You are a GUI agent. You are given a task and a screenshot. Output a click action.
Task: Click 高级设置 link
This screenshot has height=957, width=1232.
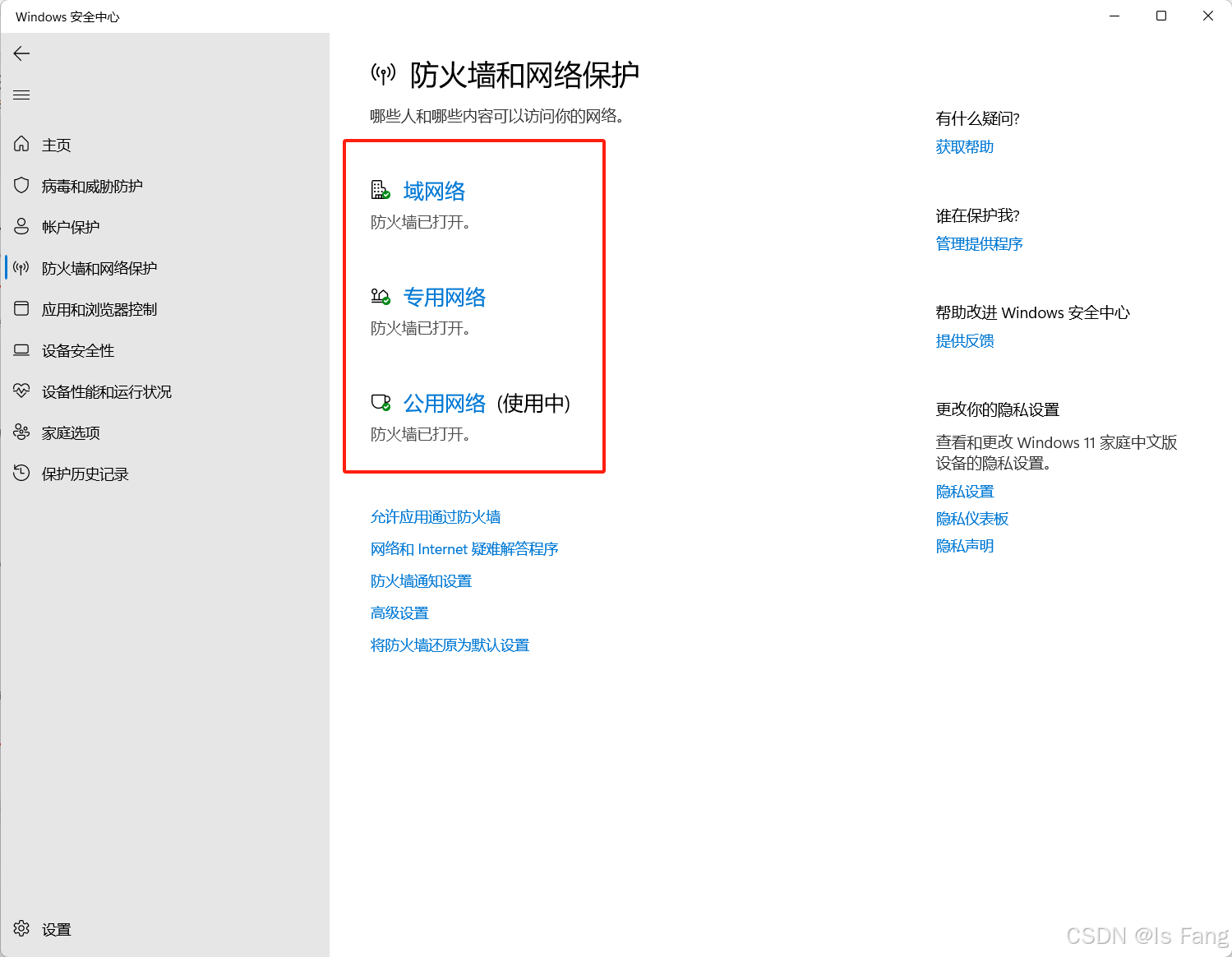click(x=399, y=613)
